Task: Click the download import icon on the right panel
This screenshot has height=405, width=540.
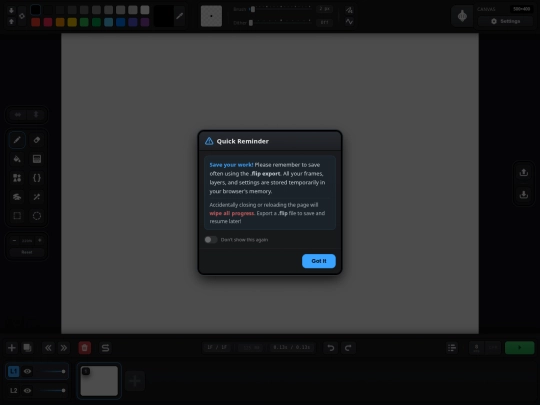Action: (x=523, y=195)
